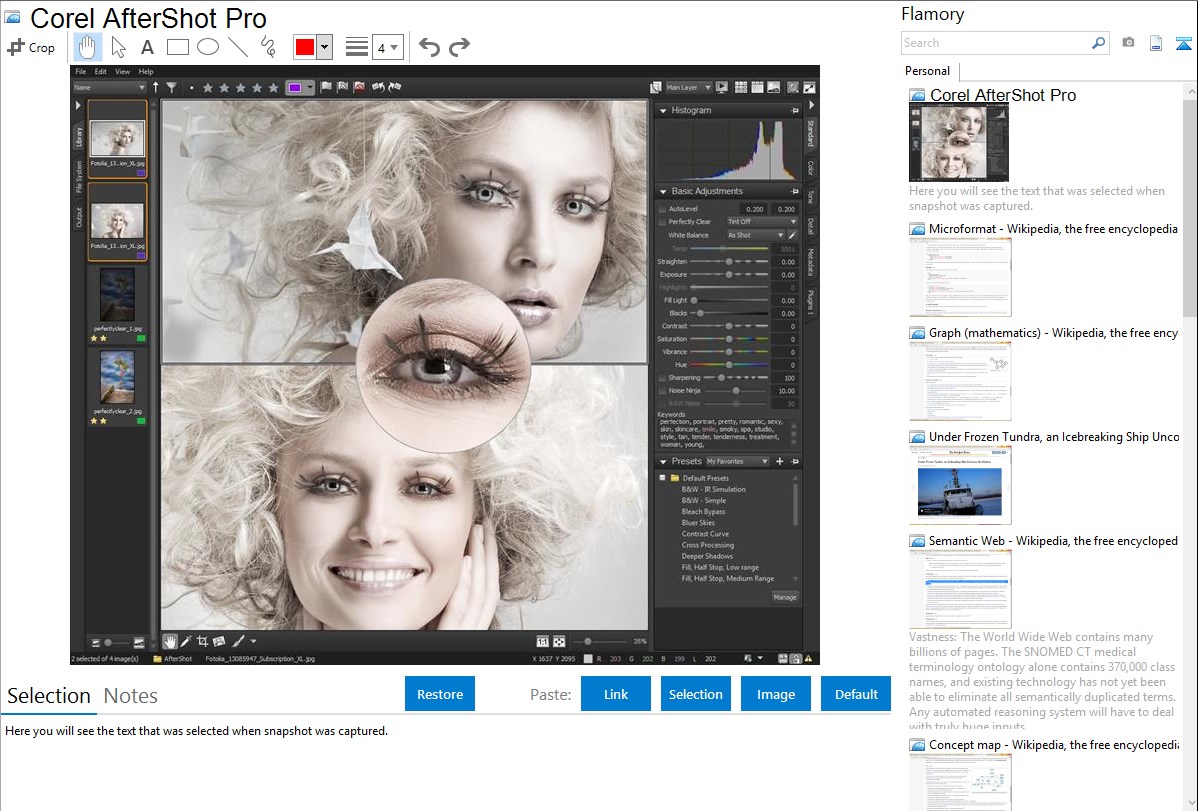The width and height of the screenshot is (1198, 811).
Task: Pick the ellipse shape tool
Action: 208,47
